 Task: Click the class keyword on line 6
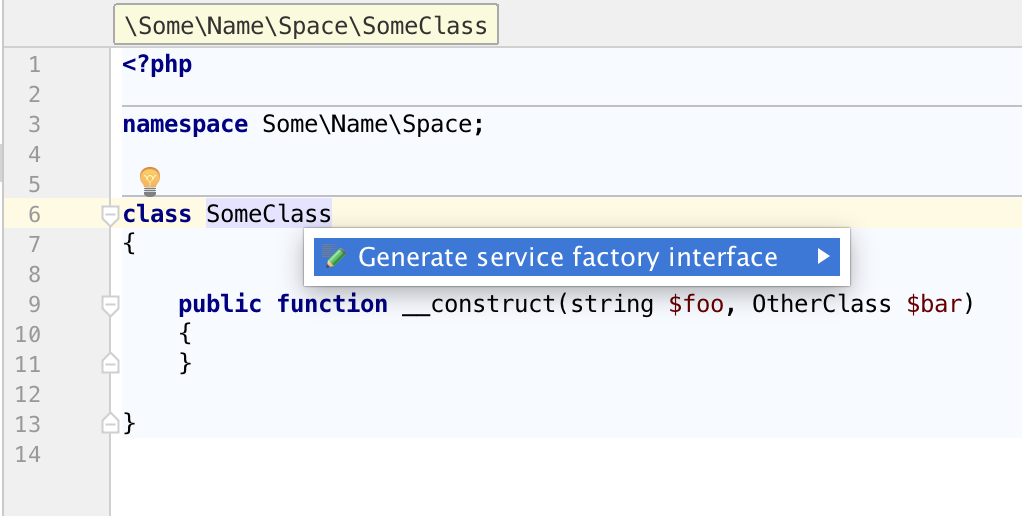(157, 214)
